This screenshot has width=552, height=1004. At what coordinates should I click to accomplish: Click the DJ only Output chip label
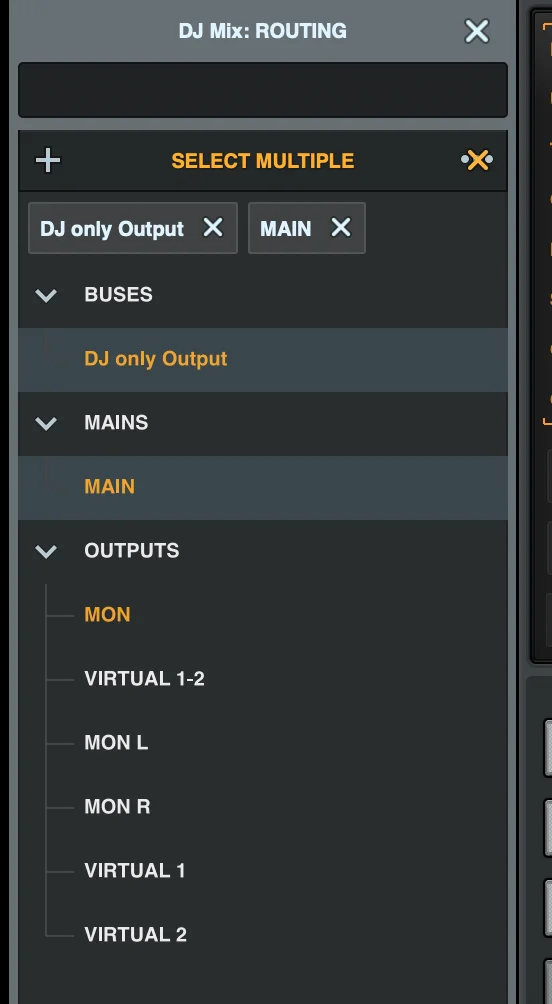(x=112, y=229)
